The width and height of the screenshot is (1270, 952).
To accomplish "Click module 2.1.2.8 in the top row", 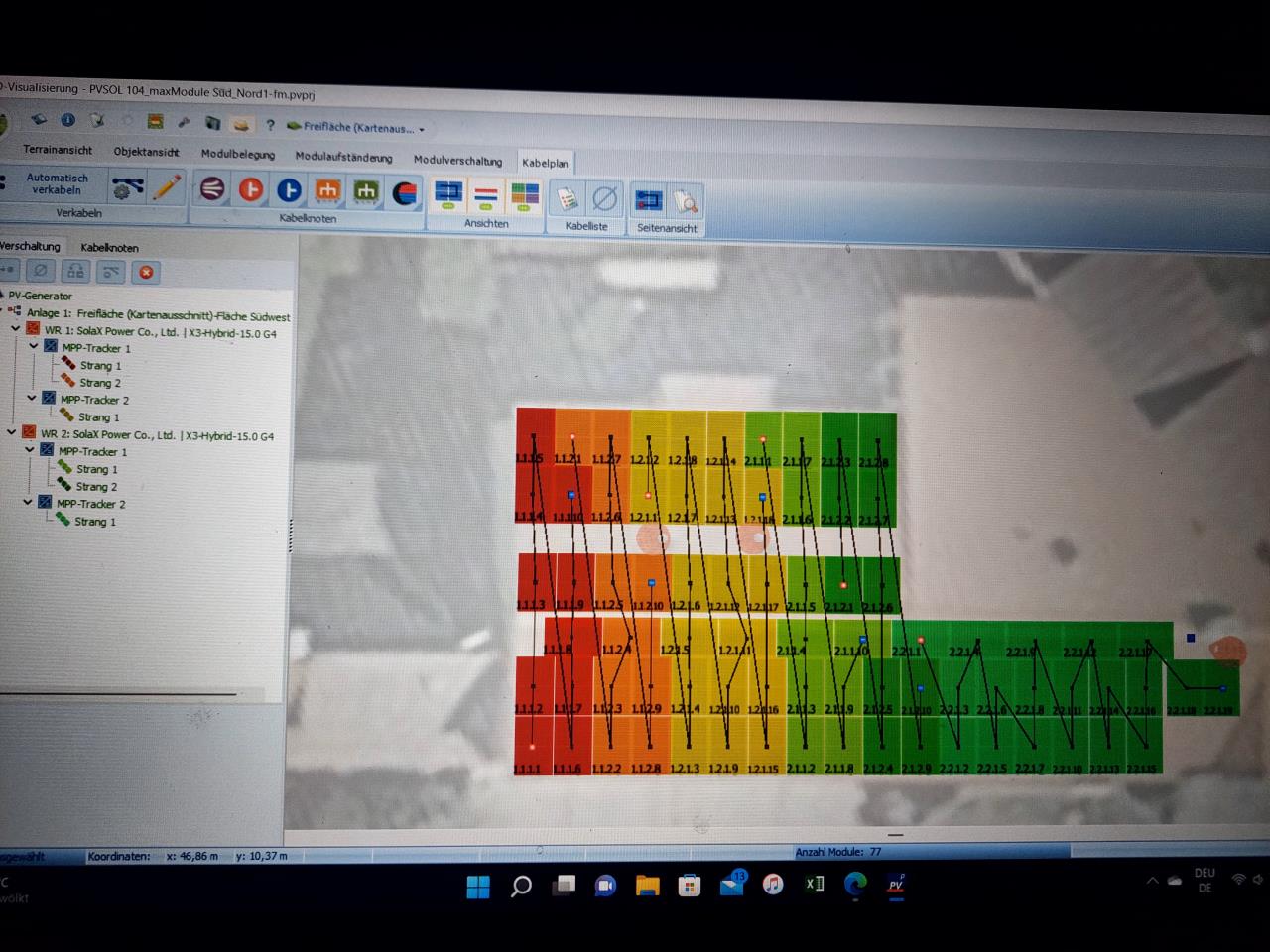I will point(877,441).
